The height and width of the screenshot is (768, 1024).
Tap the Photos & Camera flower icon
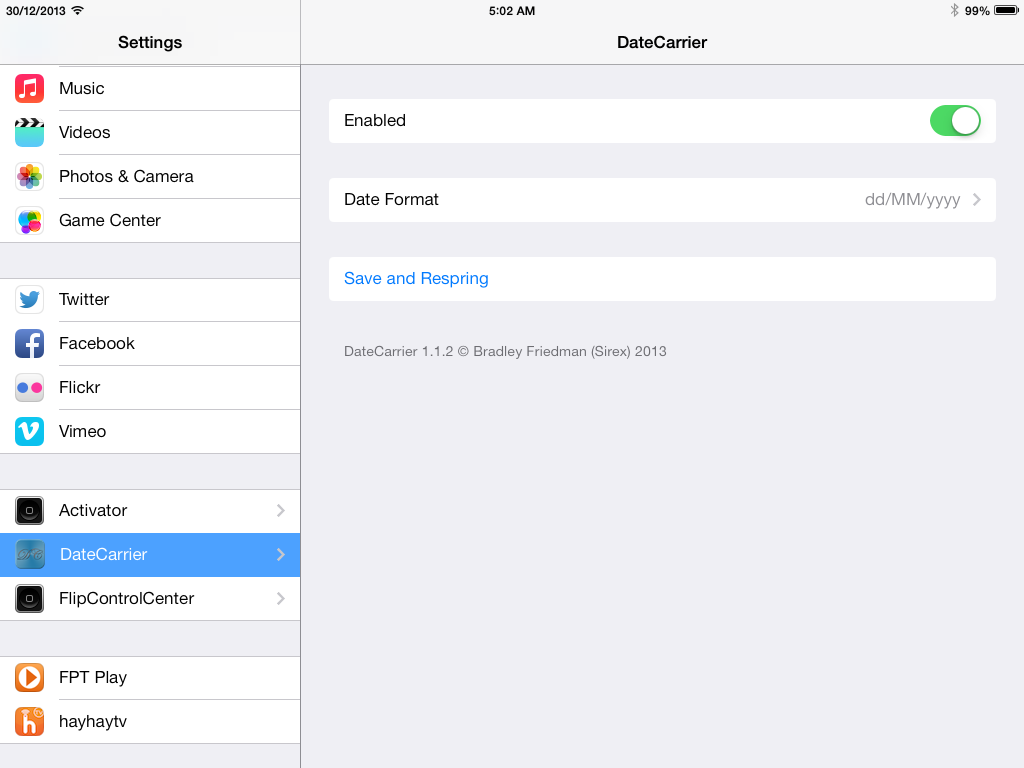29,176
